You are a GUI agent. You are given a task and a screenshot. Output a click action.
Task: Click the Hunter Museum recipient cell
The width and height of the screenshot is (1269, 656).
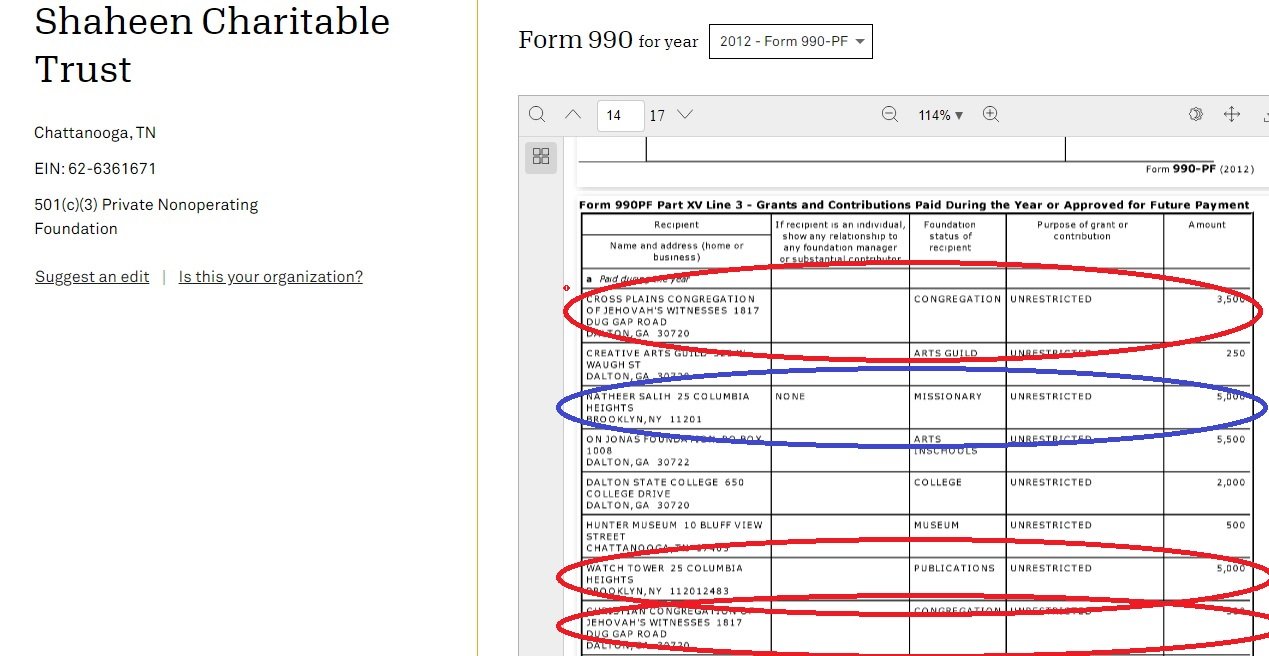click(677, 537)
